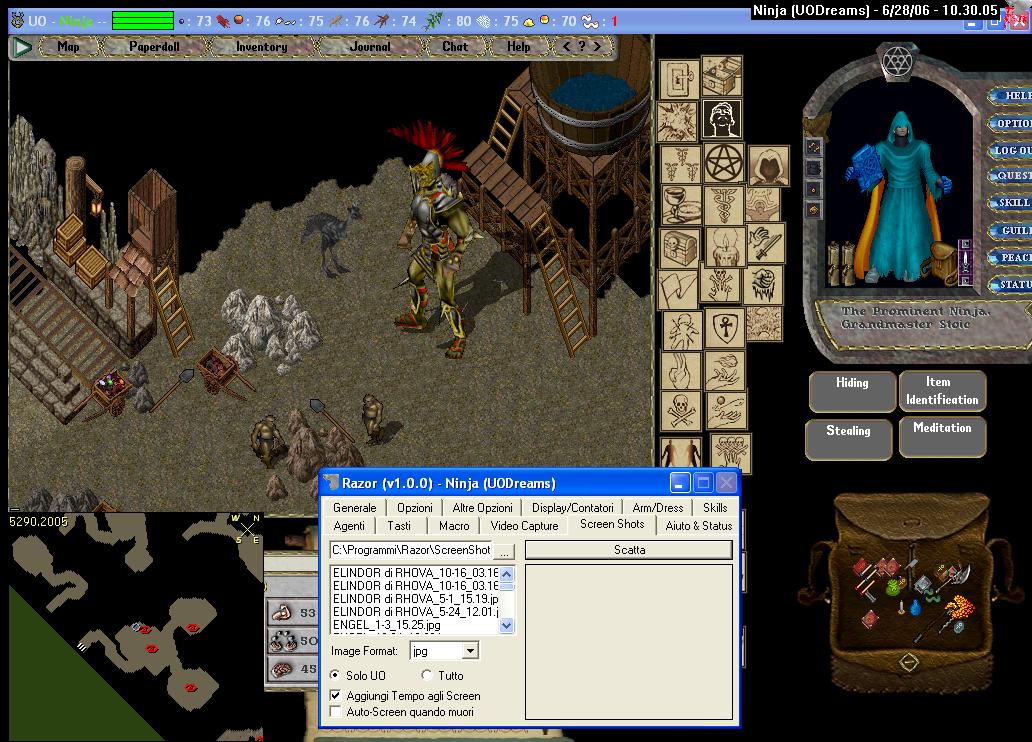Switch to the Macro tab in Razor
1032x742 pixels.
click(453, 525)
